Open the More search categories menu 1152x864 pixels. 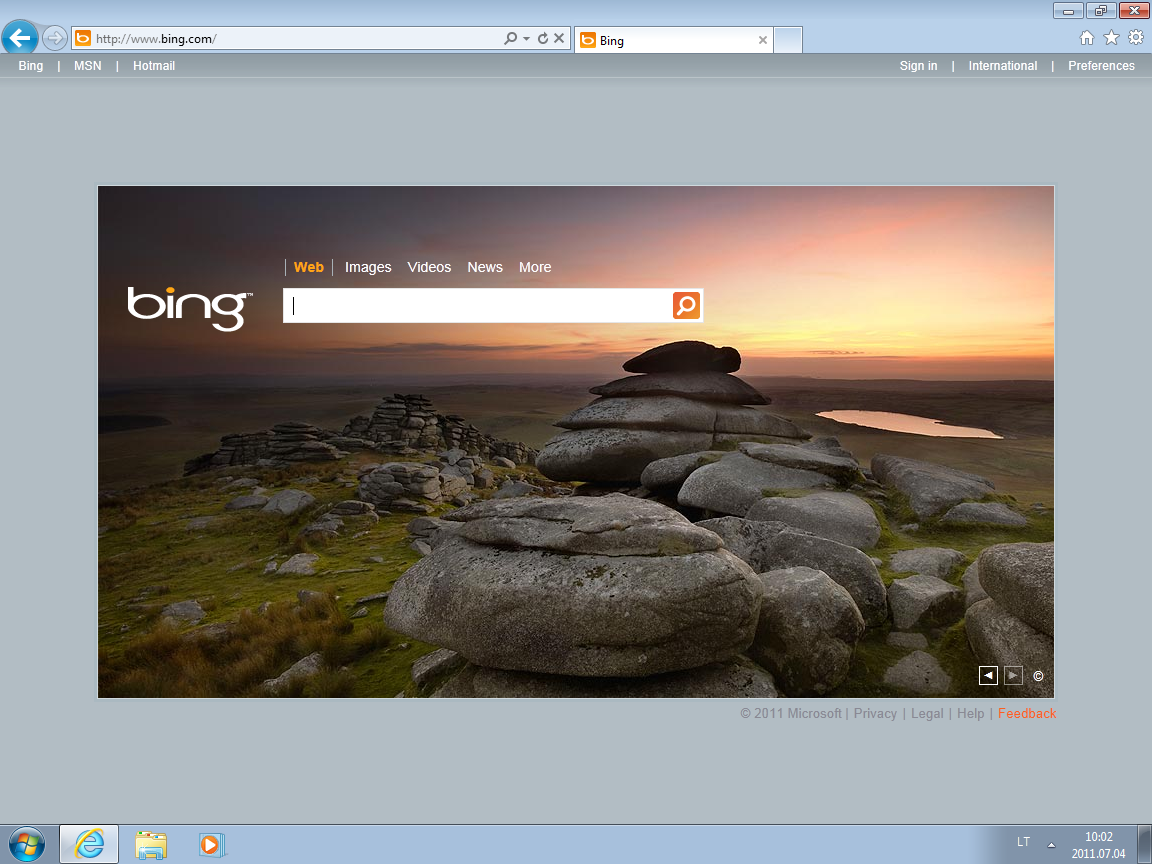[x=535, y=267]
